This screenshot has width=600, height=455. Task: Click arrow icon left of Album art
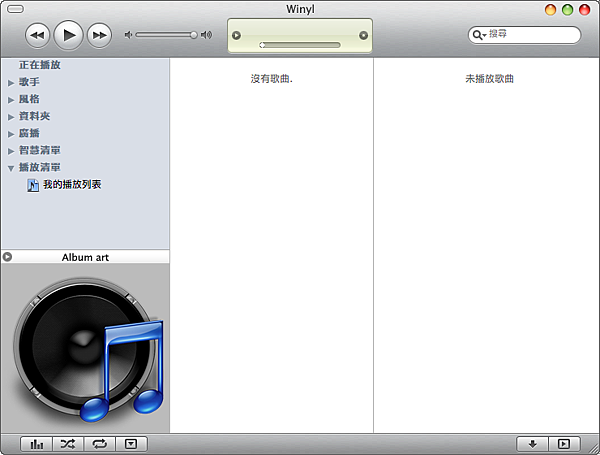(x=7, y=257)
